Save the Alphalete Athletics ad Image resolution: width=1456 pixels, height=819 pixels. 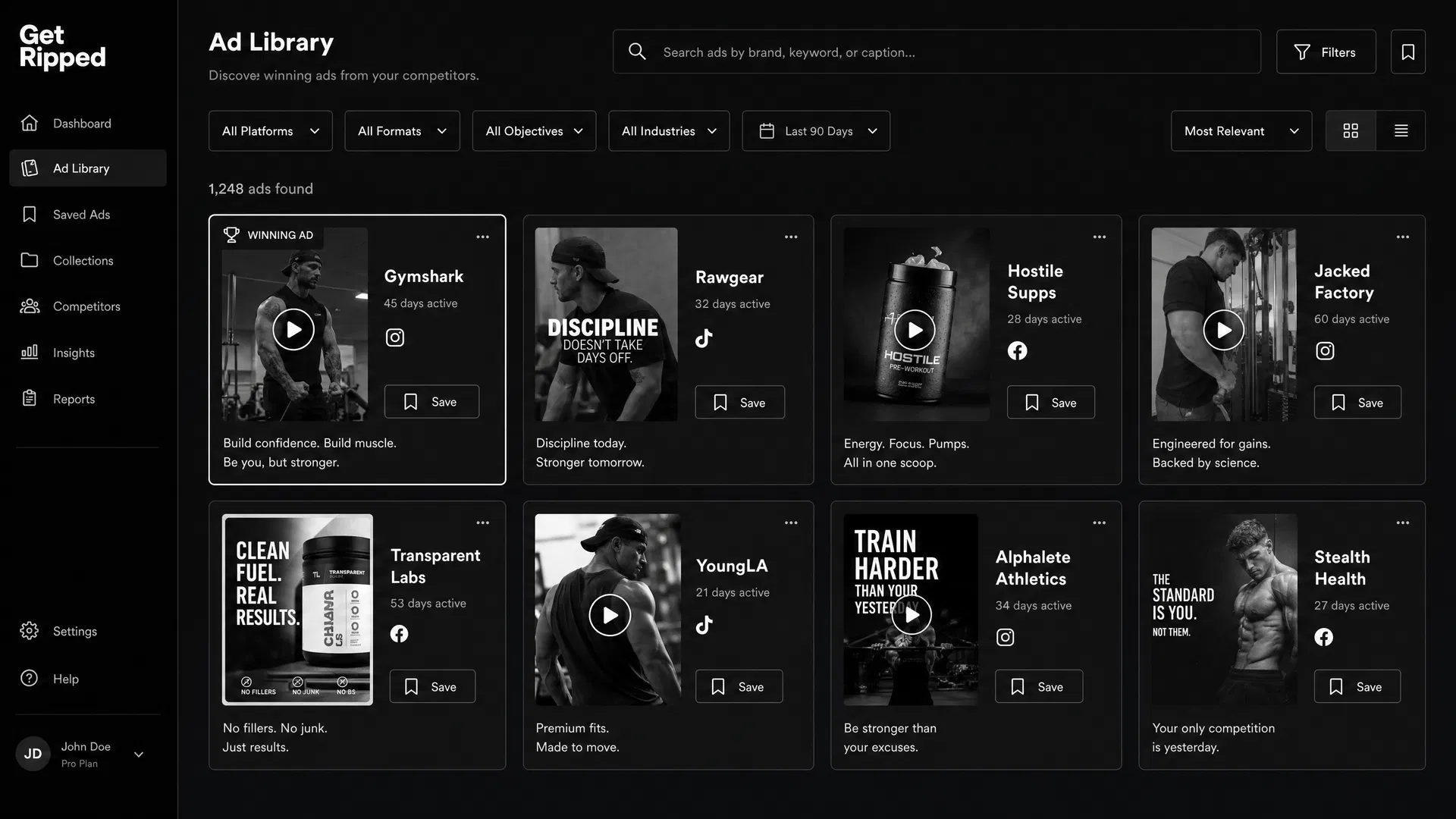pyautogui.click(x=1039, y=686)
